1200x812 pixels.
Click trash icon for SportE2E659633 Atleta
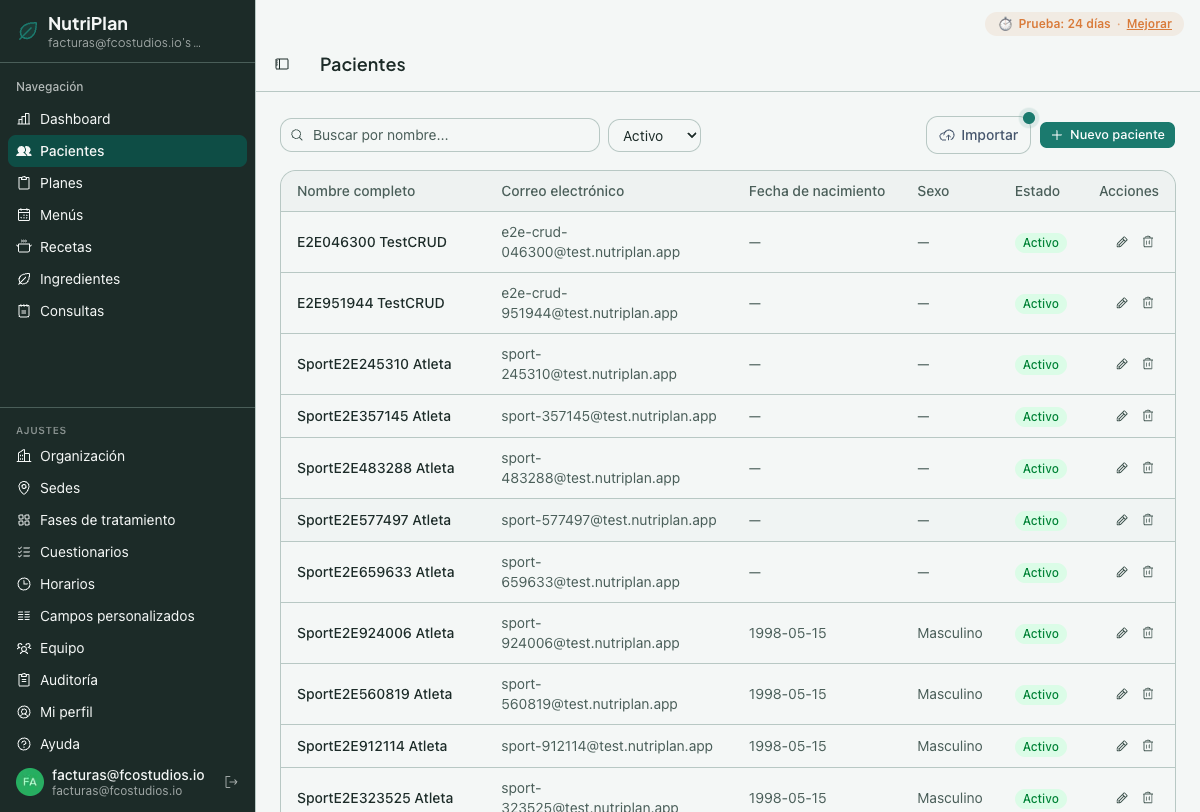coord(1148,572)
